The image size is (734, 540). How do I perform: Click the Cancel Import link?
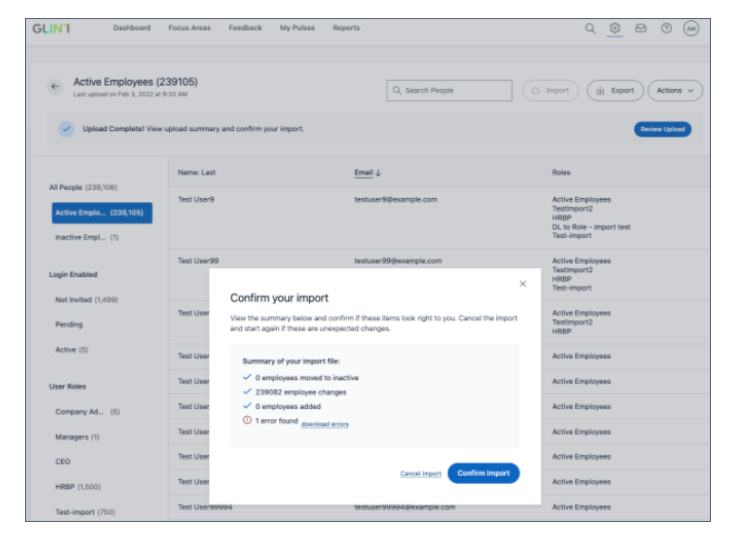coord(420,474)
